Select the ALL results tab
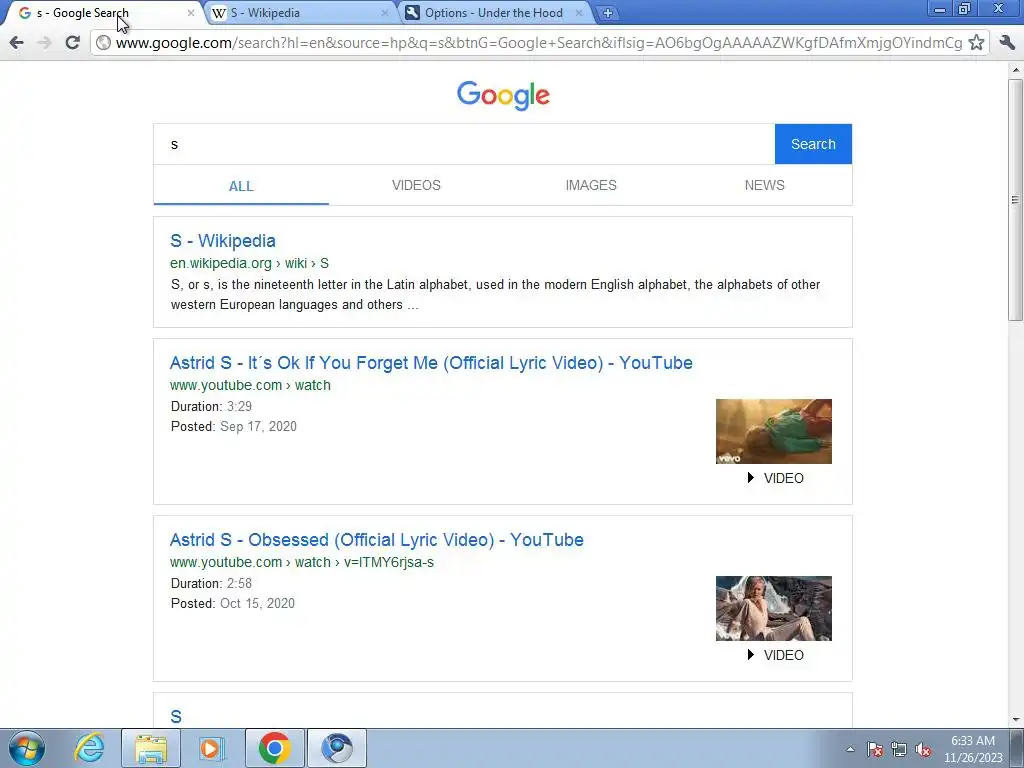The image size is (1024, 768). [x=241, y=186]
